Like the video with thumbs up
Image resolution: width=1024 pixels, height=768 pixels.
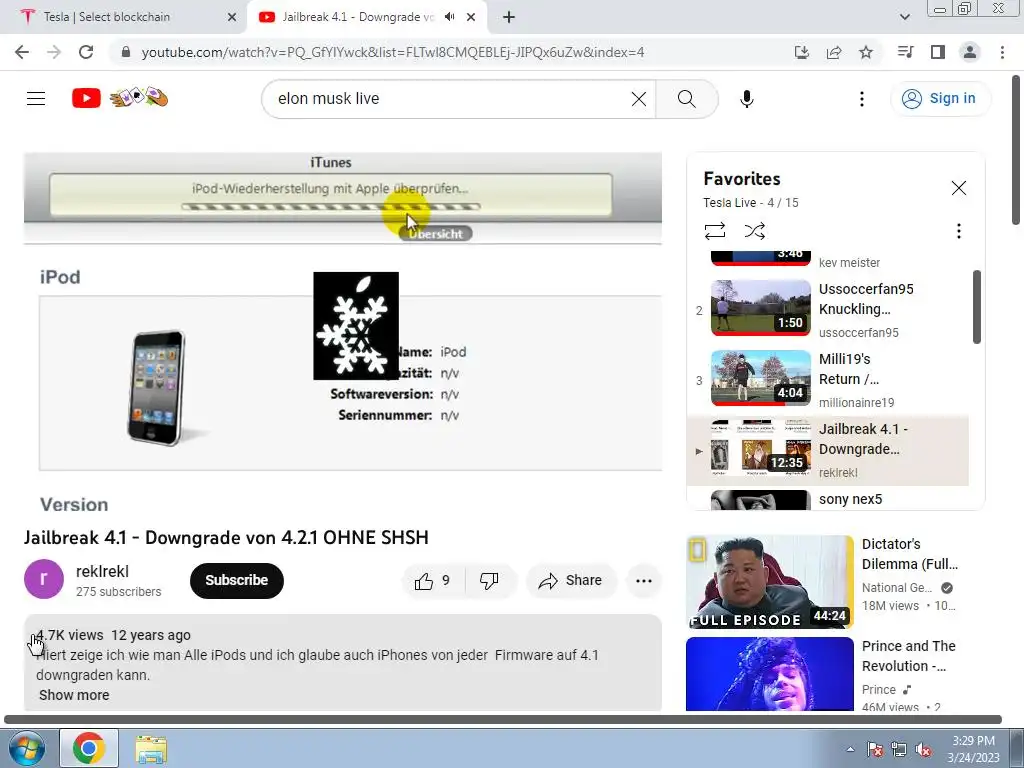(x=433, y=581)
